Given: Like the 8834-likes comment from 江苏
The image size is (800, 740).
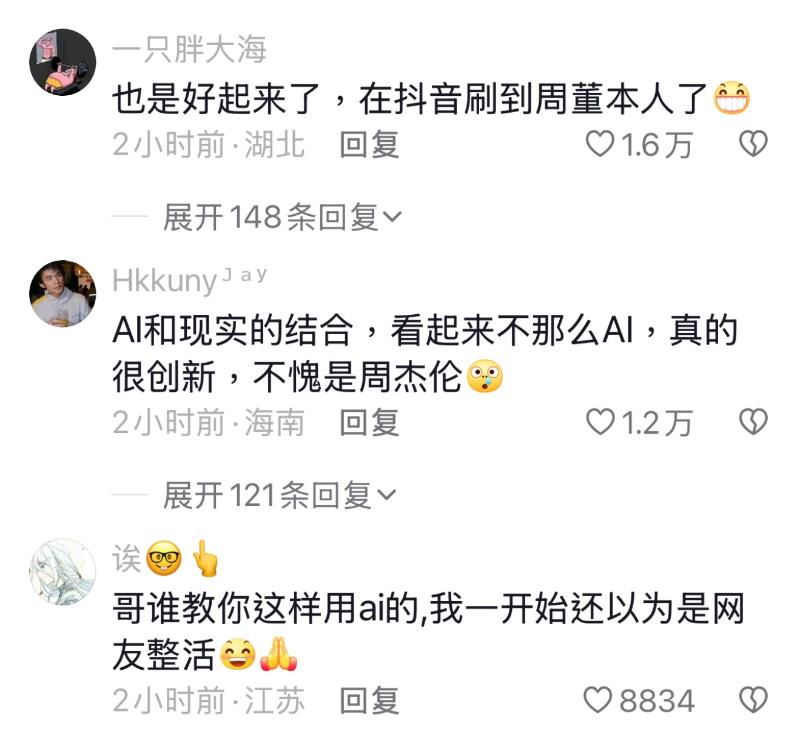Looking at the screenshot, I should [x=597, y=700].
